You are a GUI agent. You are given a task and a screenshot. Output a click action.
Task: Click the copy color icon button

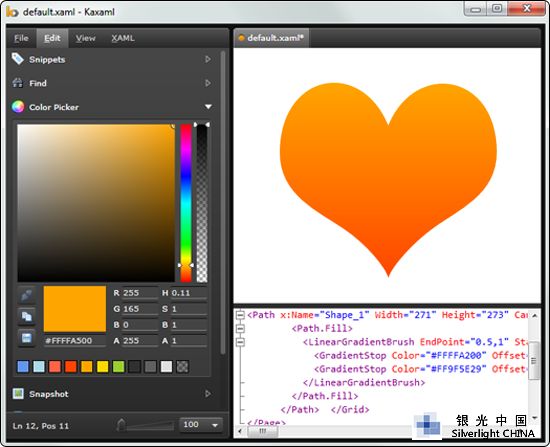(x=27, y=316)
